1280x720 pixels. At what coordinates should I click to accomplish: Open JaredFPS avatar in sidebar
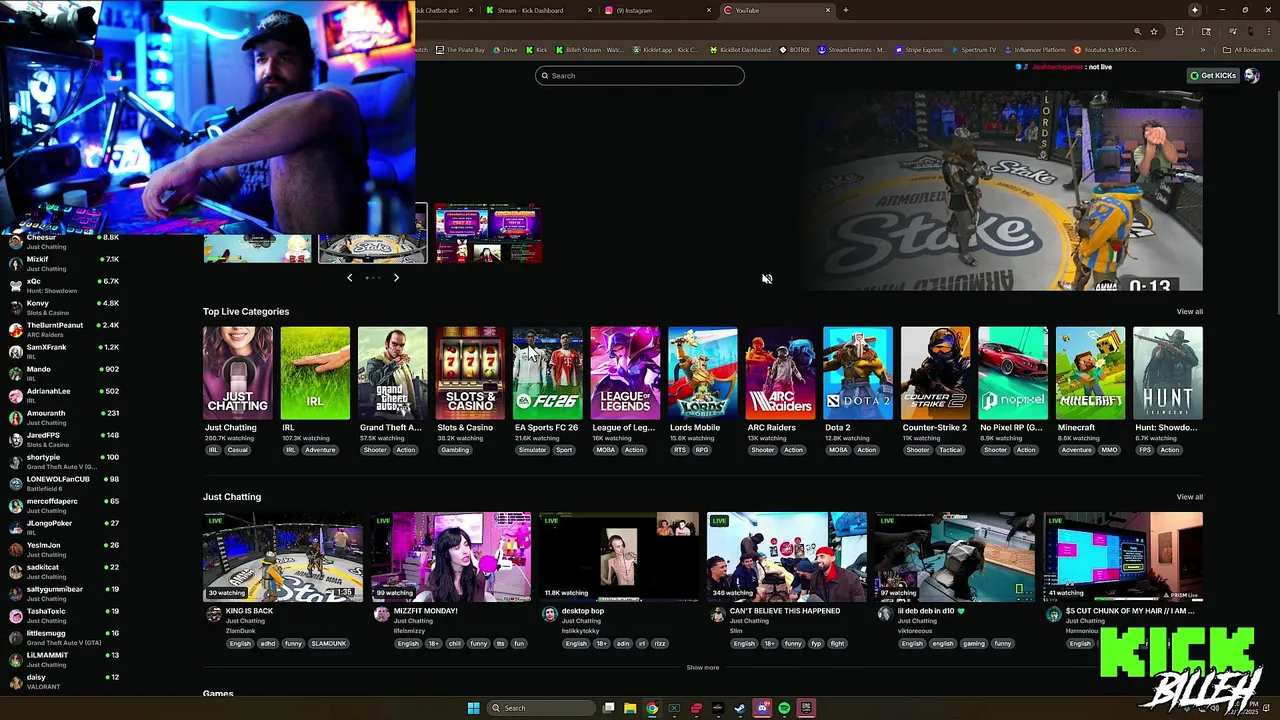point(15,439)
